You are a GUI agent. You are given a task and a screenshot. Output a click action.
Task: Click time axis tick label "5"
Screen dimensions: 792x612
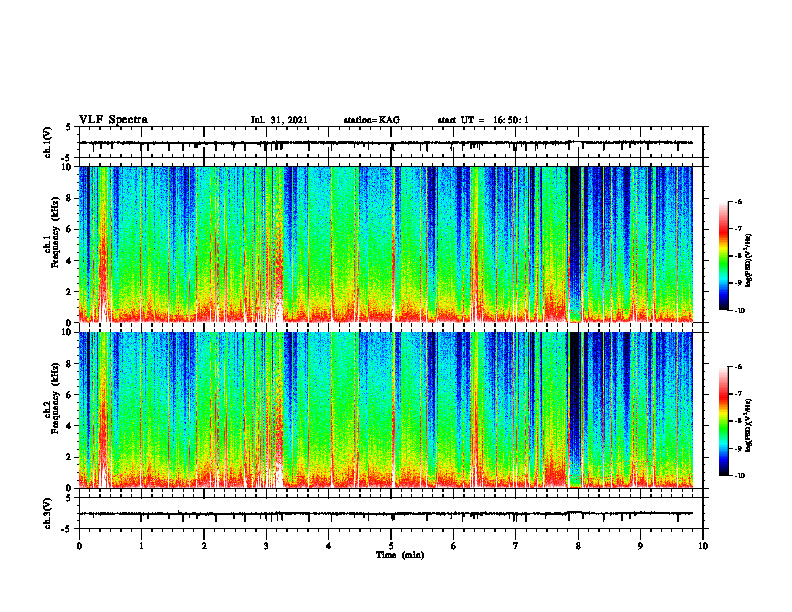click(x=391, y=546)
